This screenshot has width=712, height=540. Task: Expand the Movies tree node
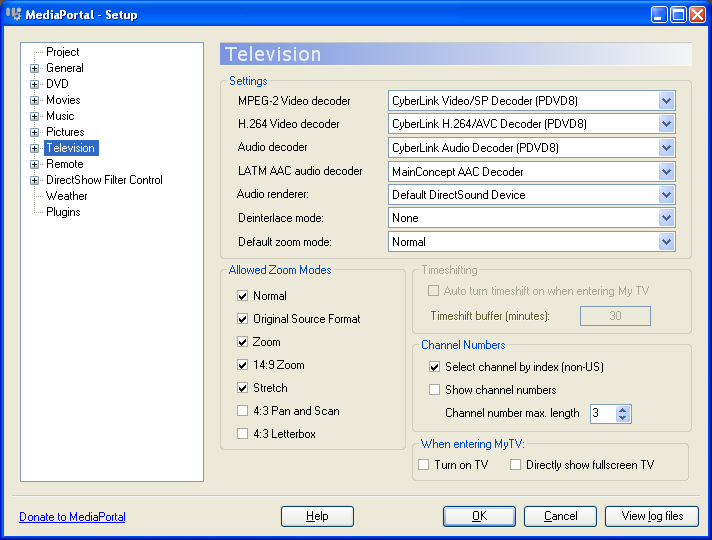tap(35, 100)
